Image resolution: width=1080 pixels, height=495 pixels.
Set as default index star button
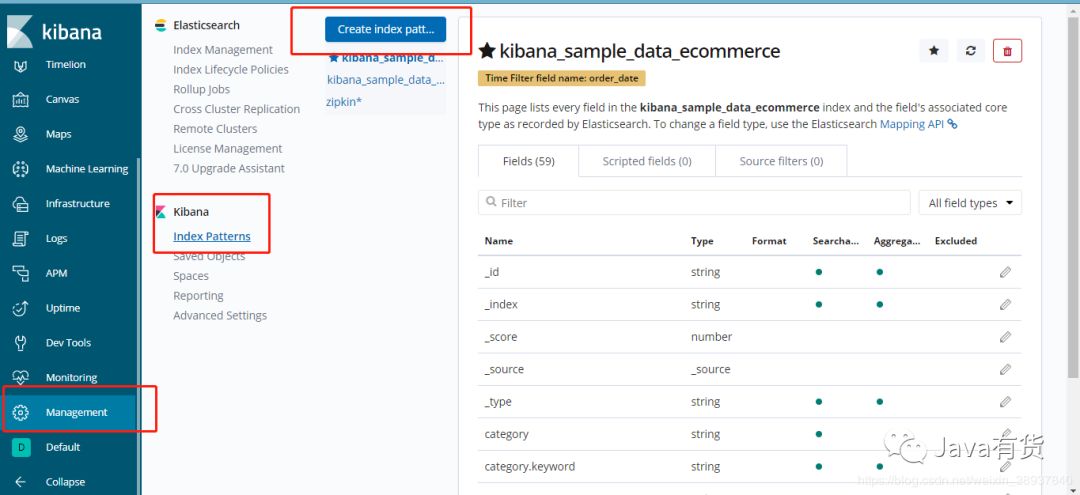click(x=934, y=51)
